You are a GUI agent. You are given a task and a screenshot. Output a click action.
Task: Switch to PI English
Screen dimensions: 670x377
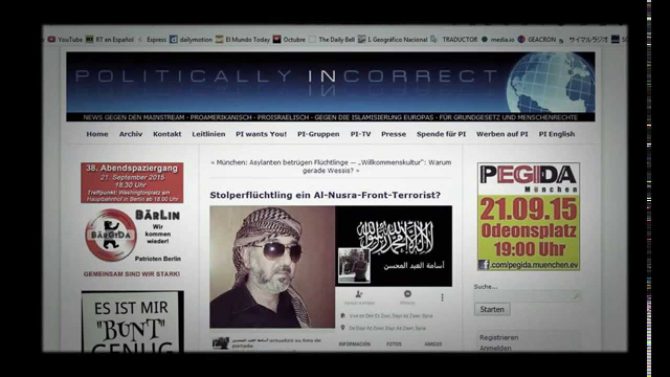[557, 134]
